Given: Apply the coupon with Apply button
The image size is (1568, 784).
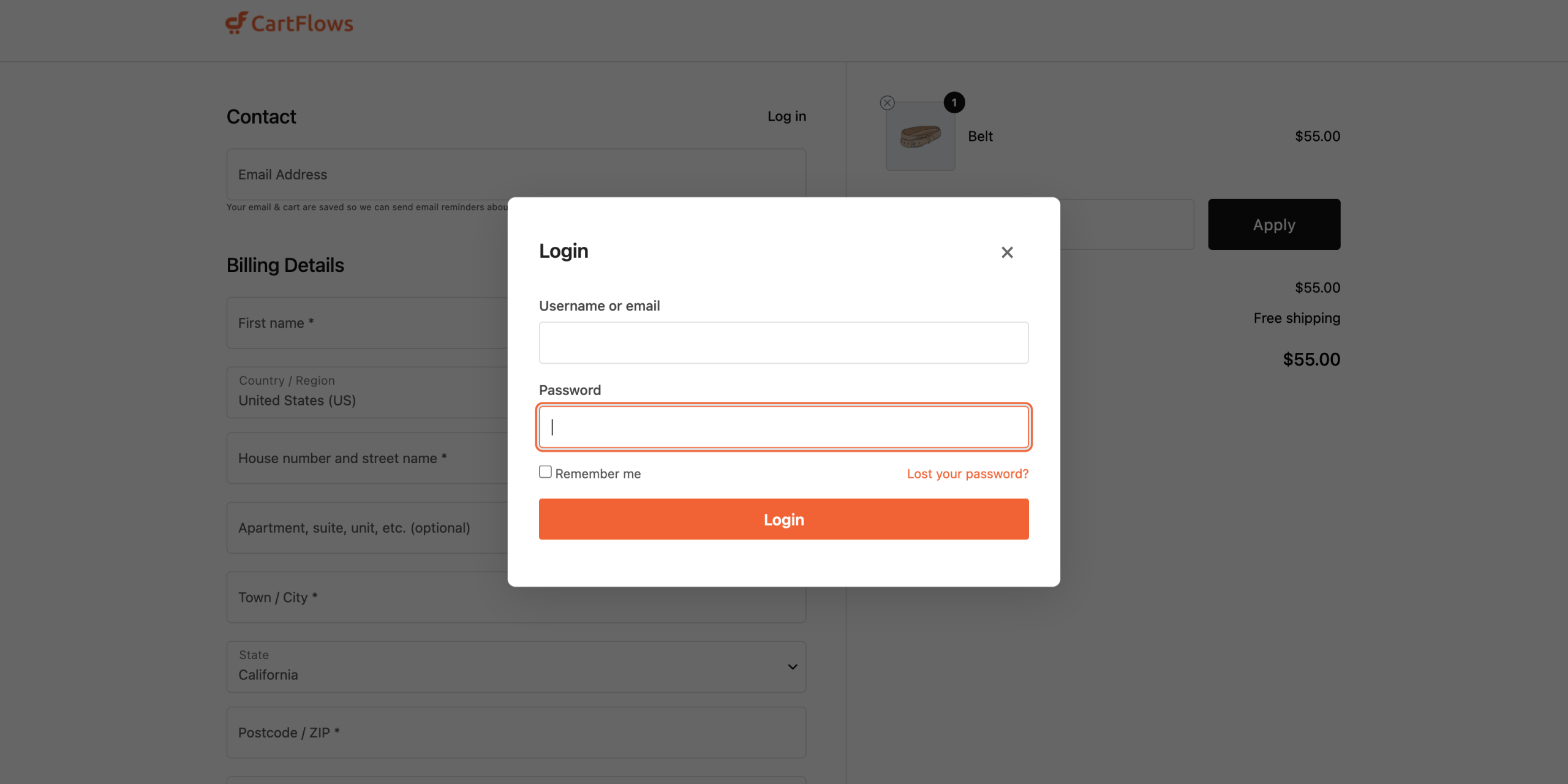Looking at the screenshot, I should (1274, 224).
